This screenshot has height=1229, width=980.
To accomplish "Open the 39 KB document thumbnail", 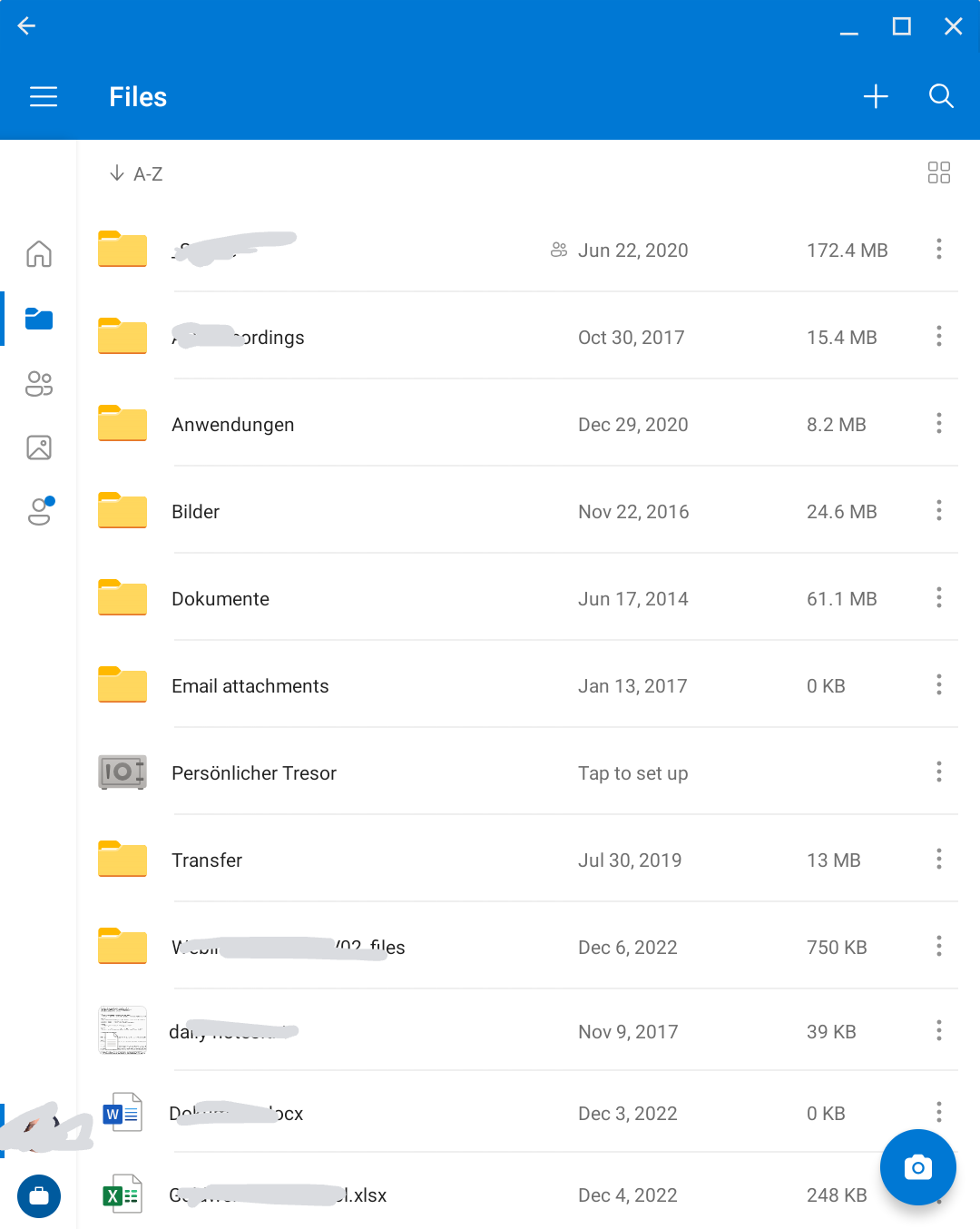I will pyautogui.click(x=122, y=1030).
